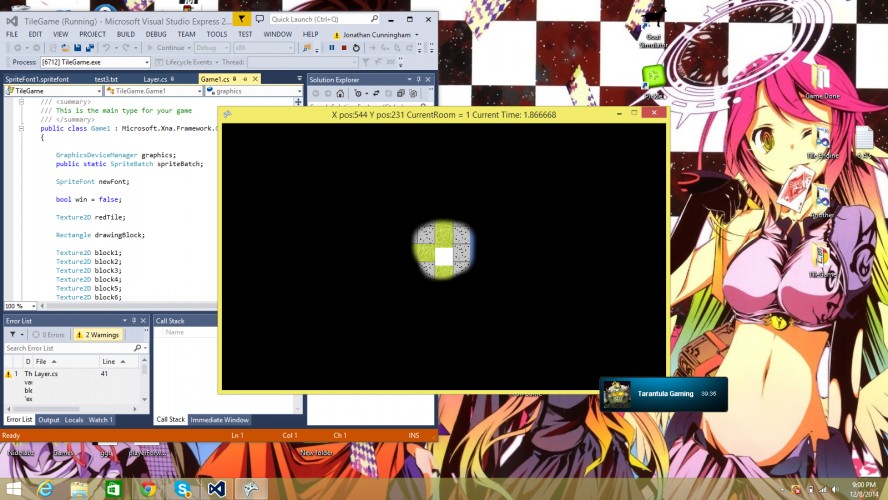Screen dimensions: 888x500
Task: Open the DEBUG menu
Action: [156, 35]
